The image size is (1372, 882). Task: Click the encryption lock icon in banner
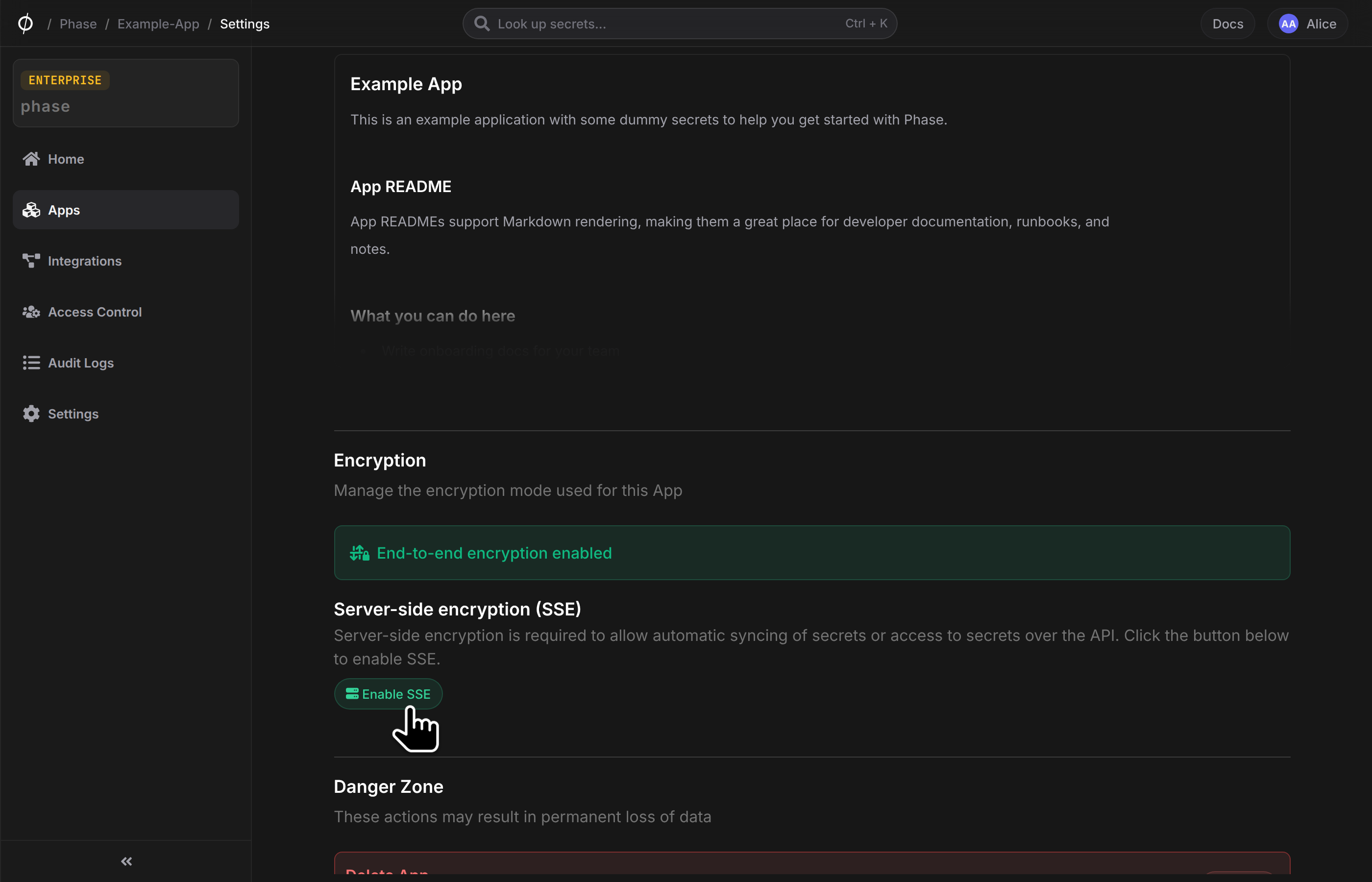(x=359, y=553)
